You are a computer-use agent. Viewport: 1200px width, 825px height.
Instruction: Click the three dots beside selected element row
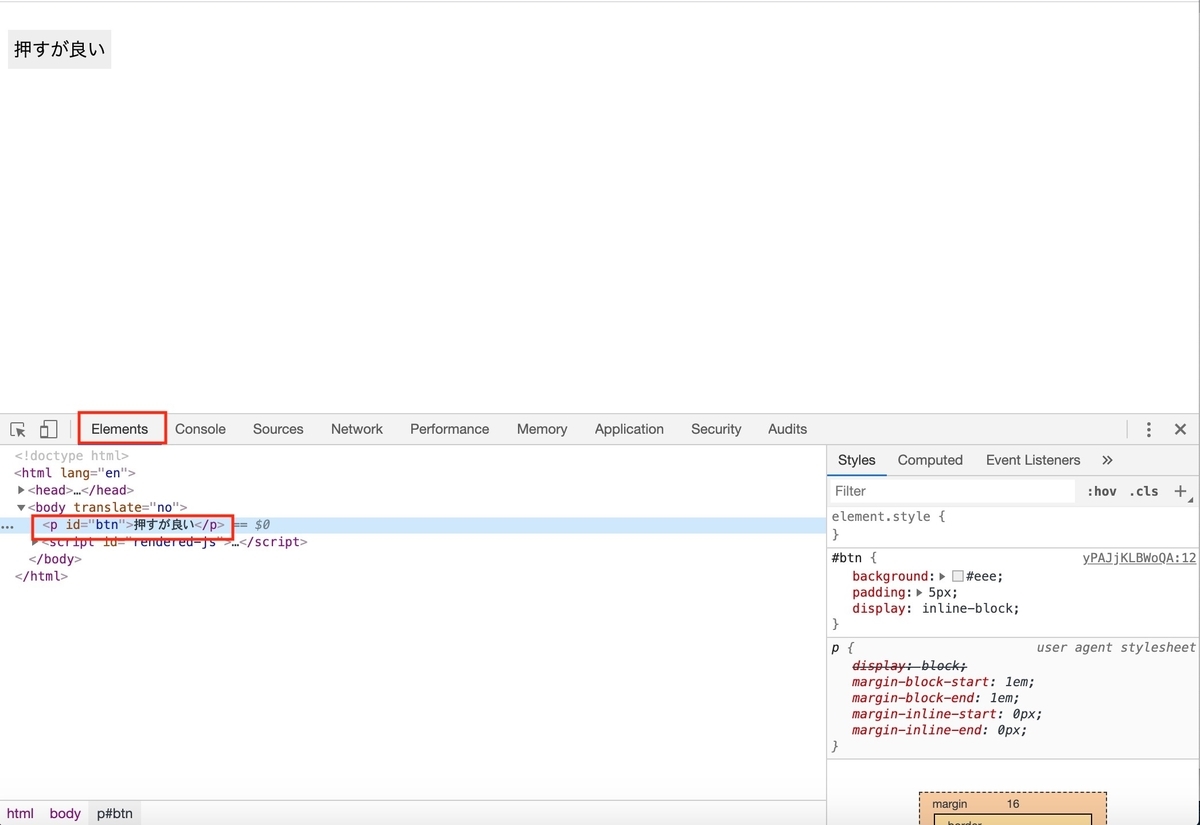tap(7, 526)
